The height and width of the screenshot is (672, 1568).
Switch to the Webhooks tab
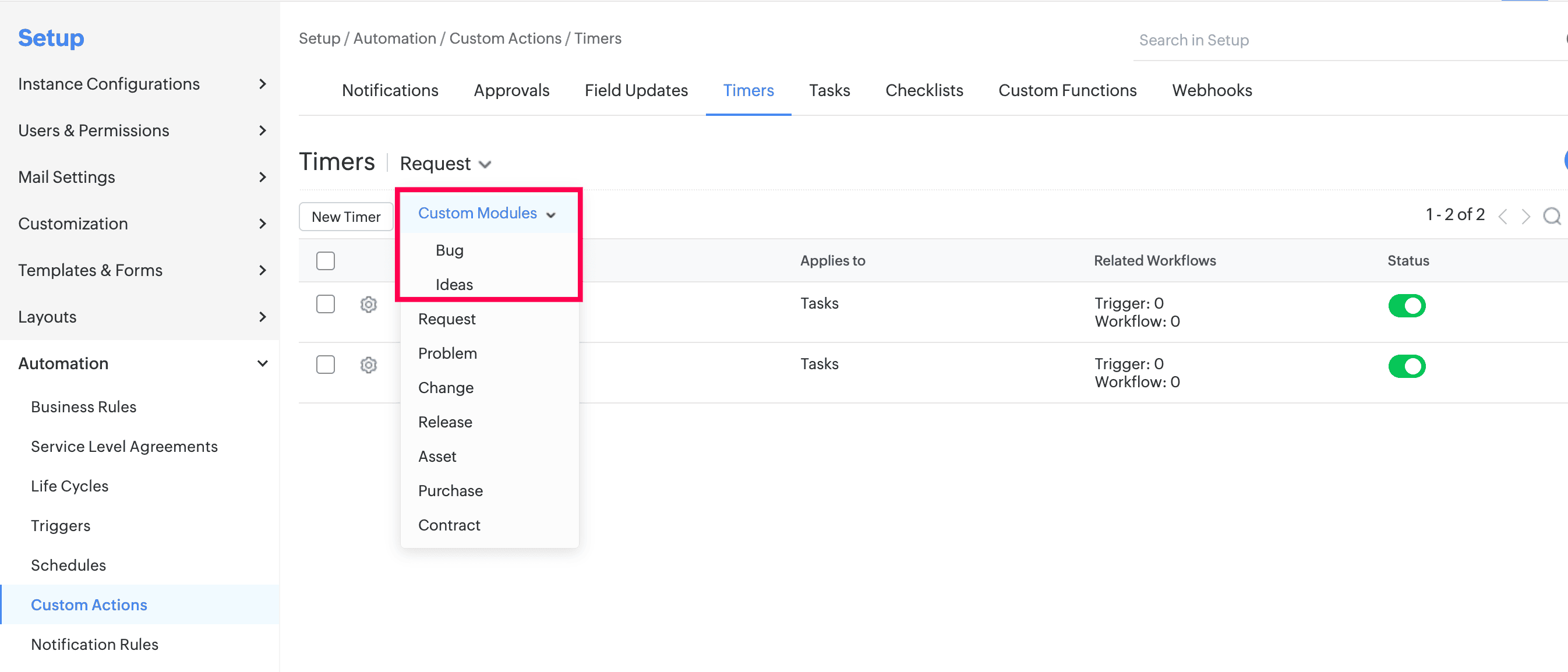(1212, 90)
